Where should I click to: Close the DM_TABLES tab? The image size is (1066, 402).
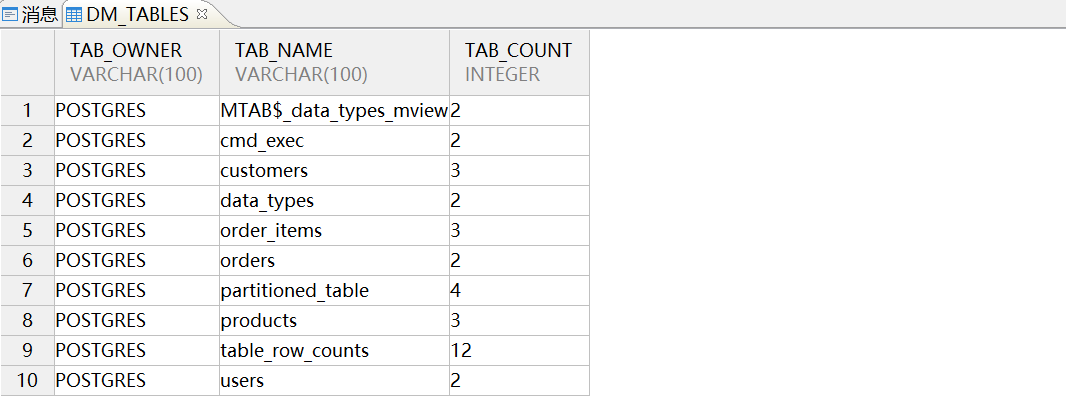click(201, 14)
